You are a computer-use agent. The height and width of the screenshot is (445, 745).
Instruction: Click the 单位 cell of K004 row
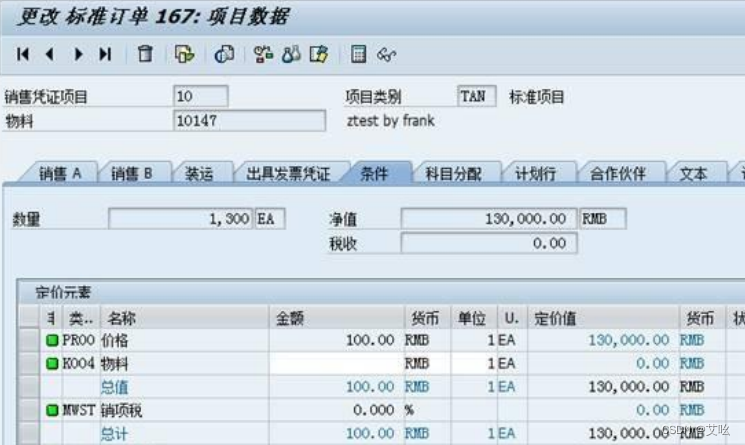click(x=473, y=363)
